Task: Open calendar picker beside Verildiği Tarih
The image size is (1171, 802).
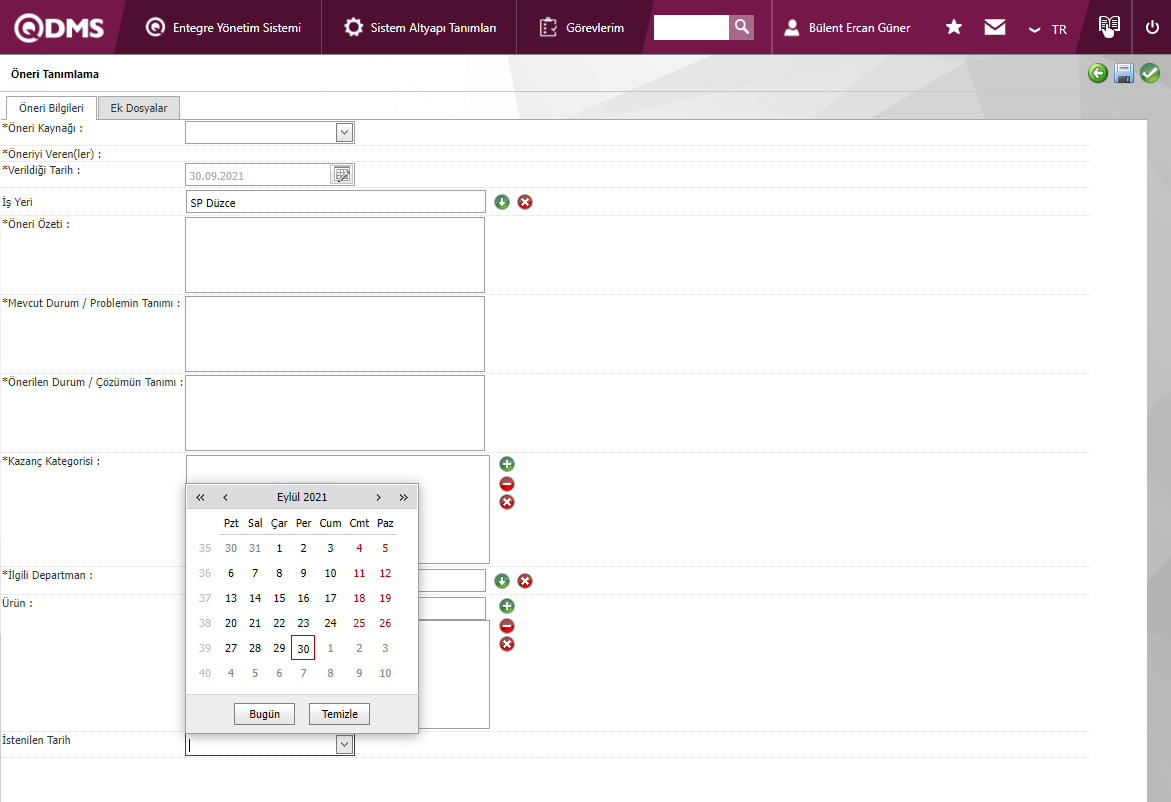Action: click(342, 175)
